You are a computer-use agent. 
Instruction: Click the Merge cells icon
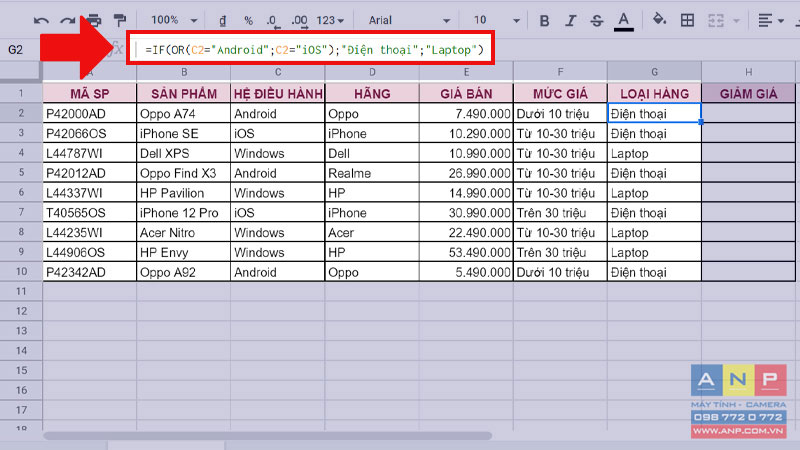click(715, 20)
